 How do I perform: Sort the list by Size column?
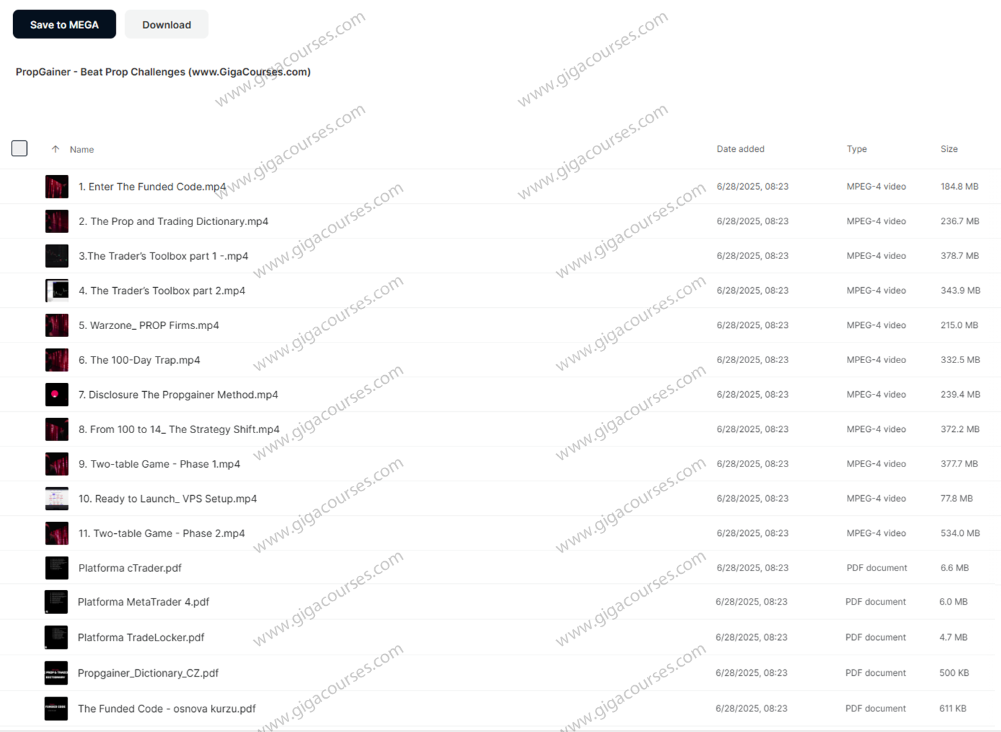[x=949, y=149]
